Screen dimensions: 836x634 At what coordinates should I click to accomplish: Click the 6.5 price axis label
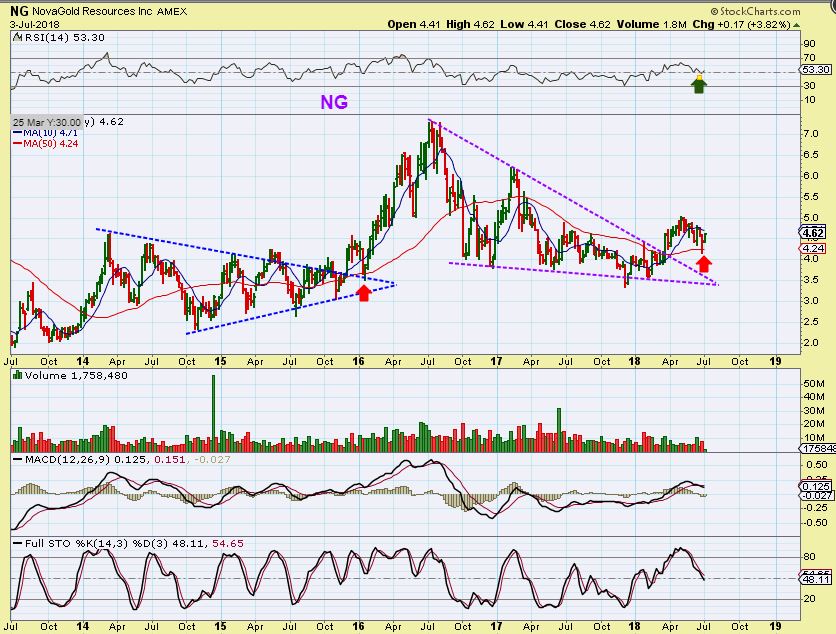(811, 155)
